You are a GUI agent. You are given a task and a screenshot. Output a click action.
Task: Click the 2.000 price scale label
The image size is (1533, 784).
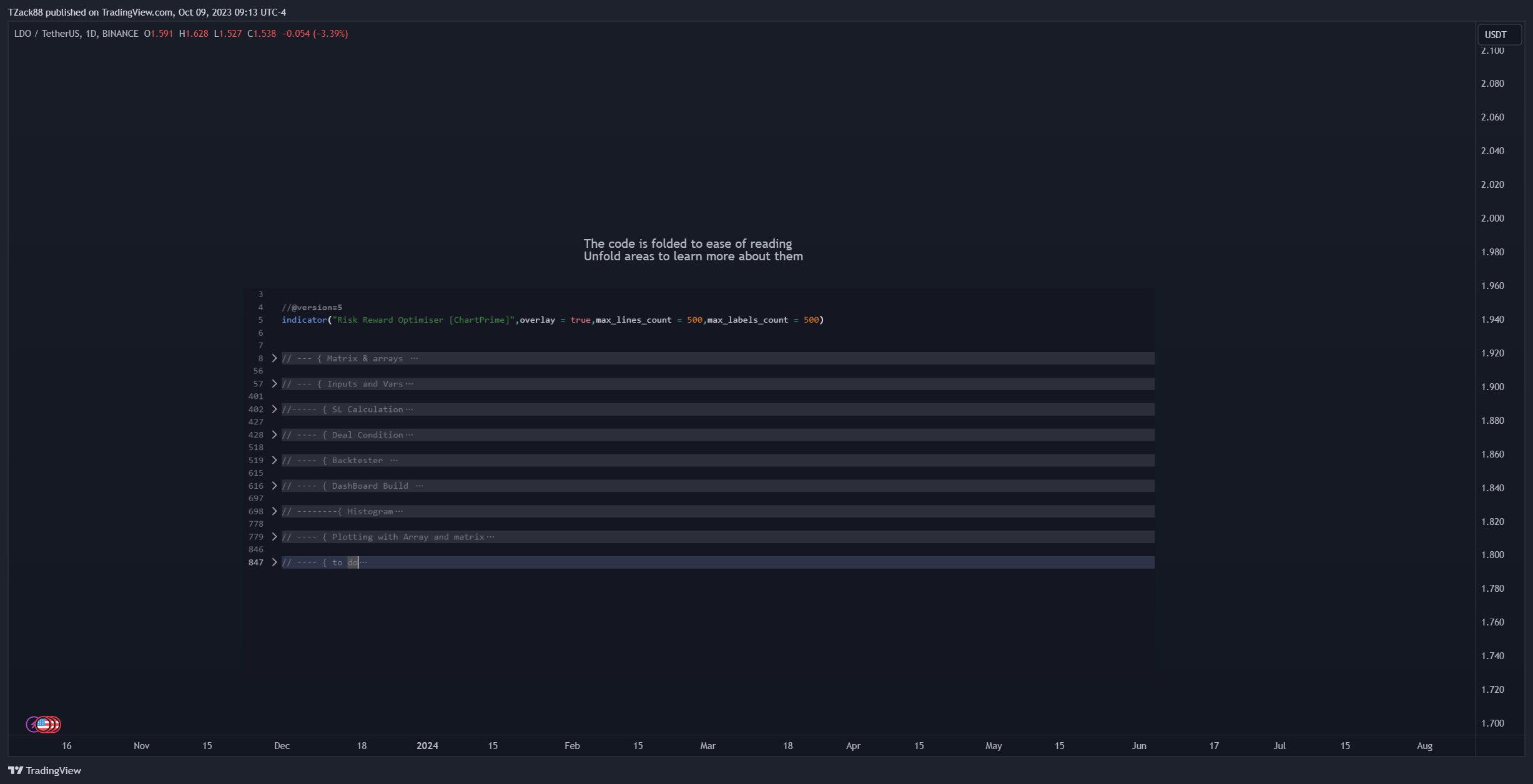(x=1492, y=218)
